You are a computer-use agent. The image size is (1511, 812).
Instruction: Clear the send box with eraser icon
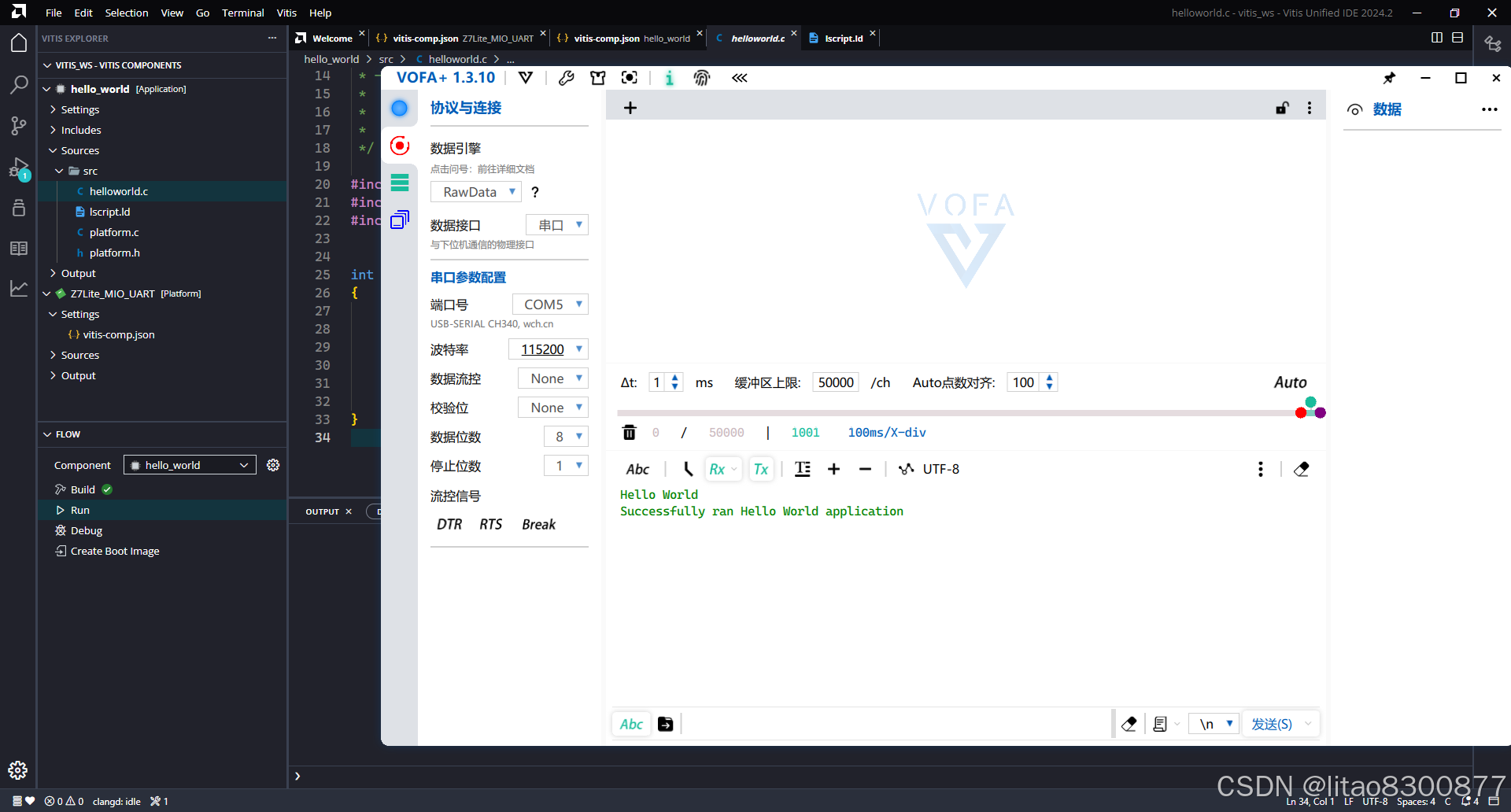click(x=1129, y=724)
